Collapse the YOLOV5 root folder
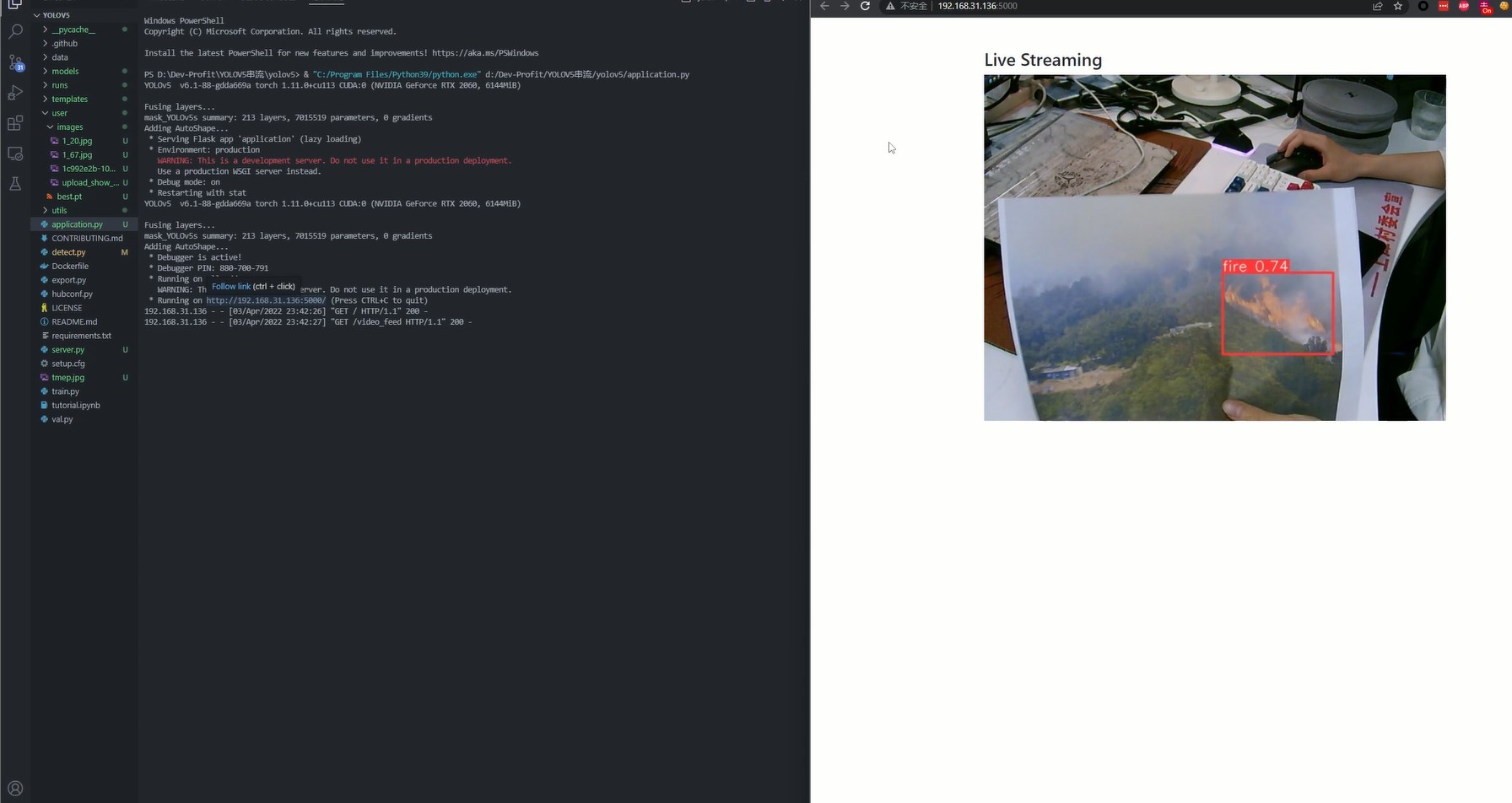Screen dimensions: 1512x803 [84, 15]
